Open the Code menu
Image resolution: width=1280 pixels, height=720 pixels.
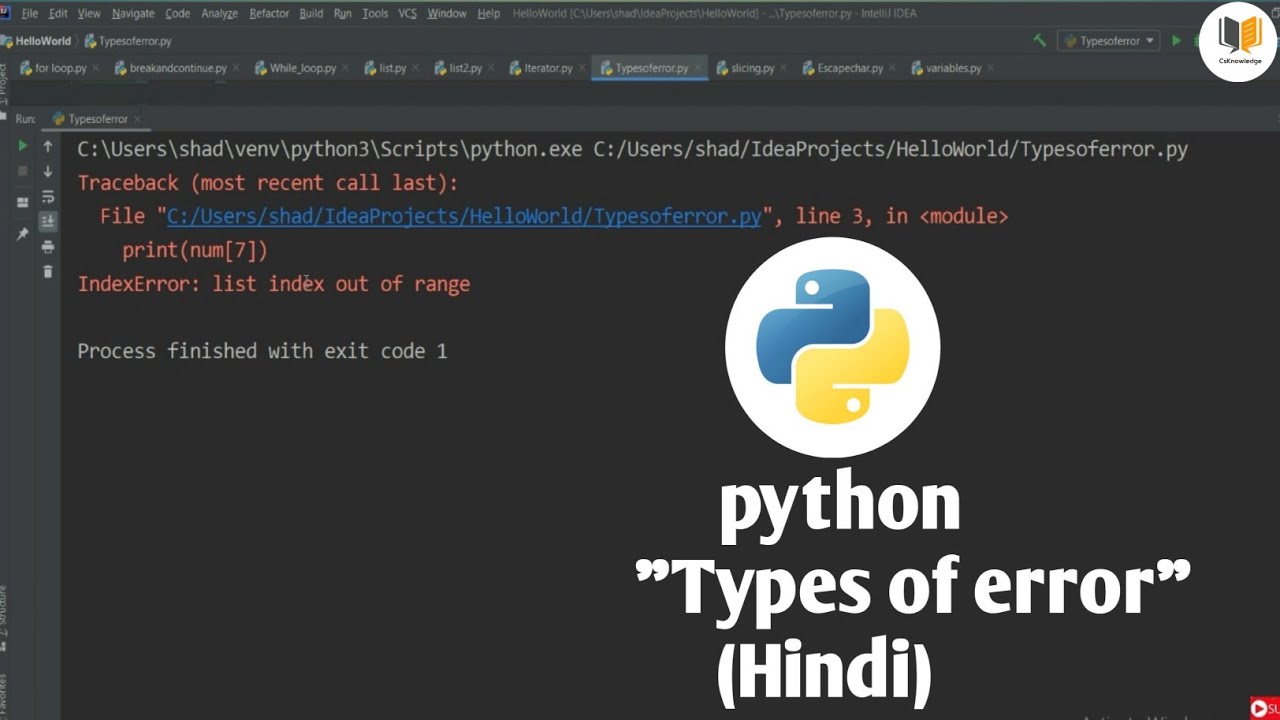tap(177, 14)
